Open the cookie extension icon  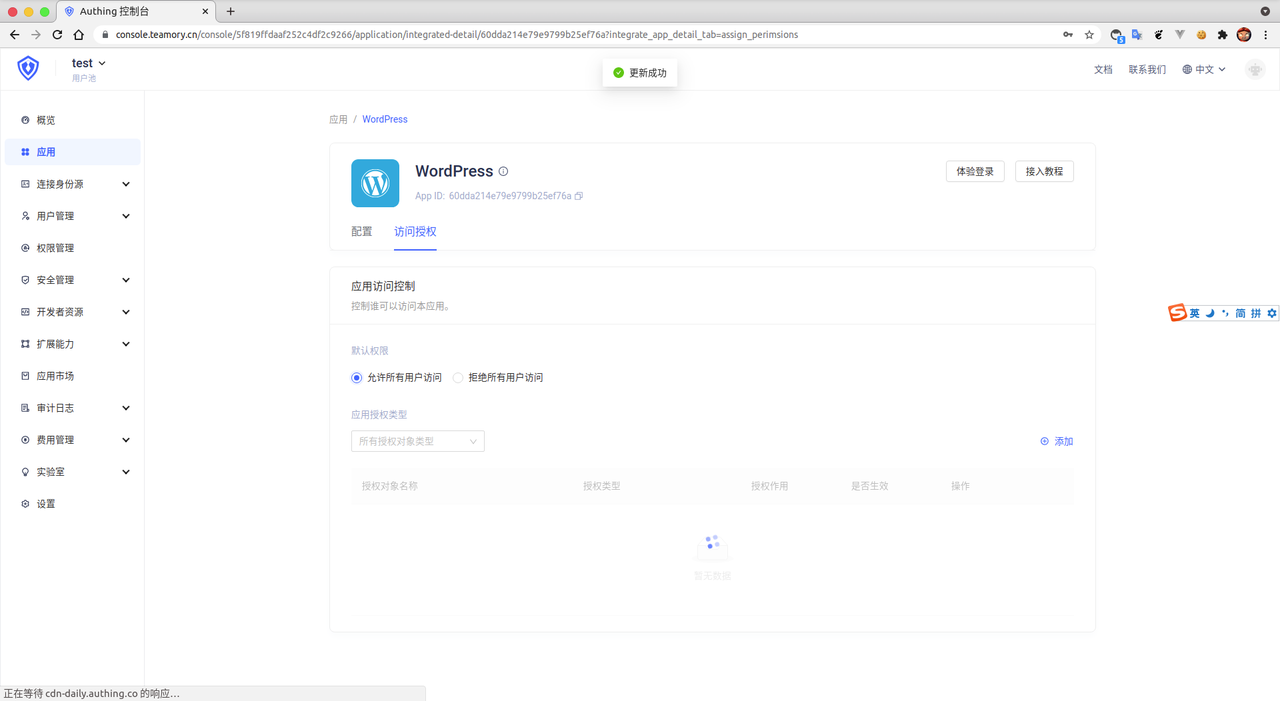point(1201,34)
